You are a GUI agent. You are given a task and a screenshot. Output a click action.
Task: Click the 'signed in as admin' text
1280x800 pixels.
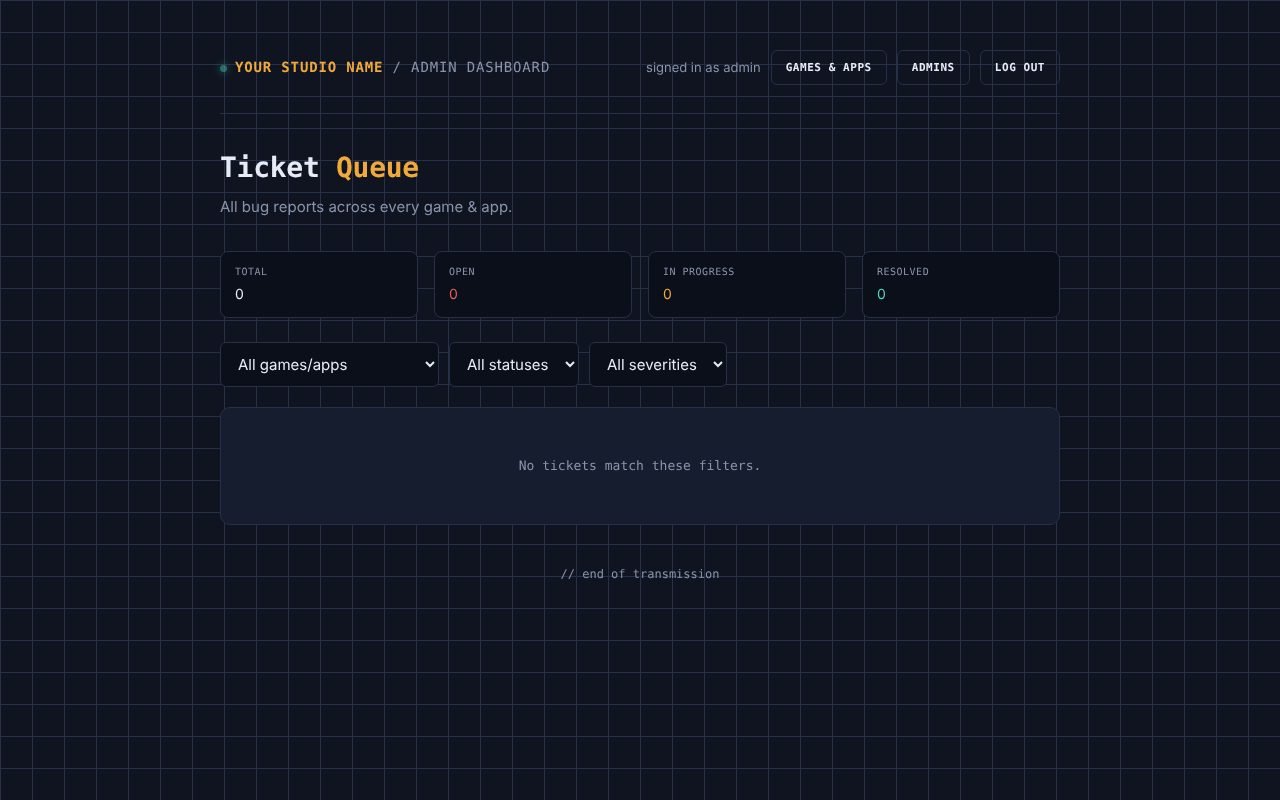point(703,67)
